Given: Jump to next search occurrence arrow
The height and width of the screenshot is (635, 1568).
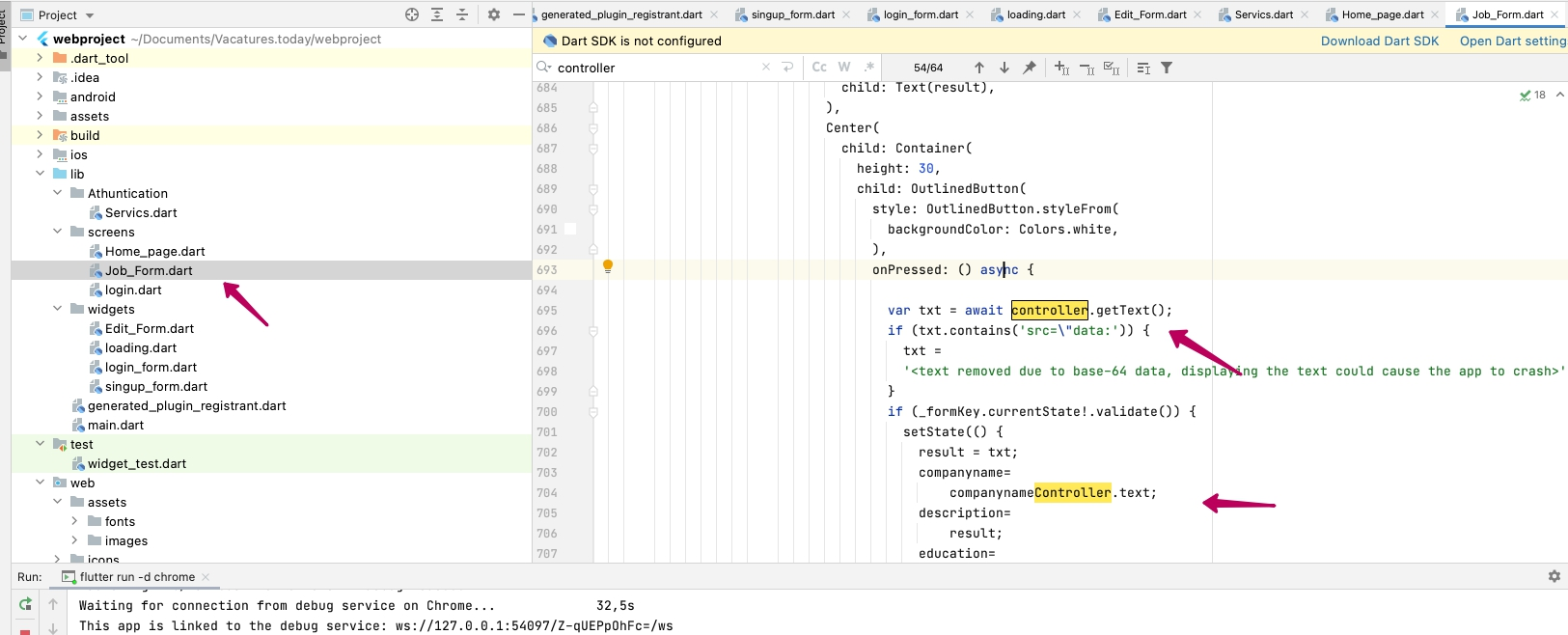Looking at the screenshot, I should coord(1004,68).
